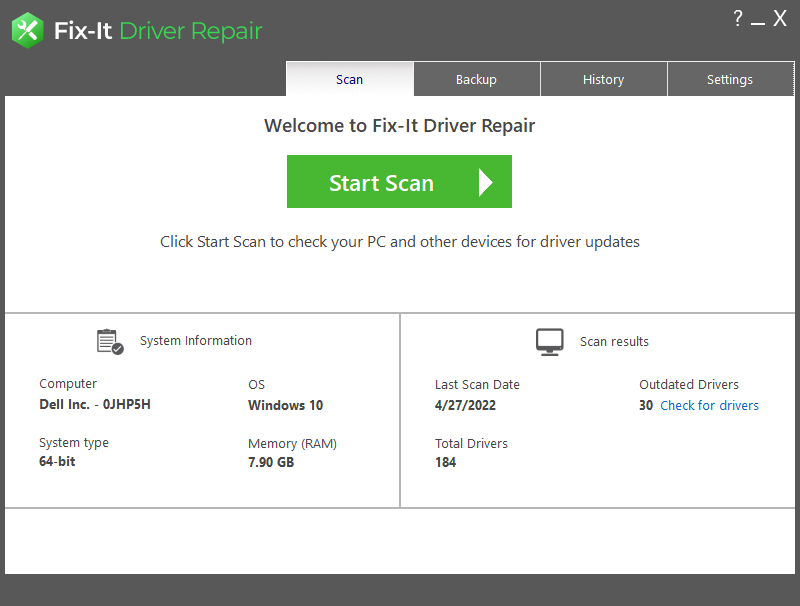Switch to the Scan tab
800x606 pixels.
349,79
